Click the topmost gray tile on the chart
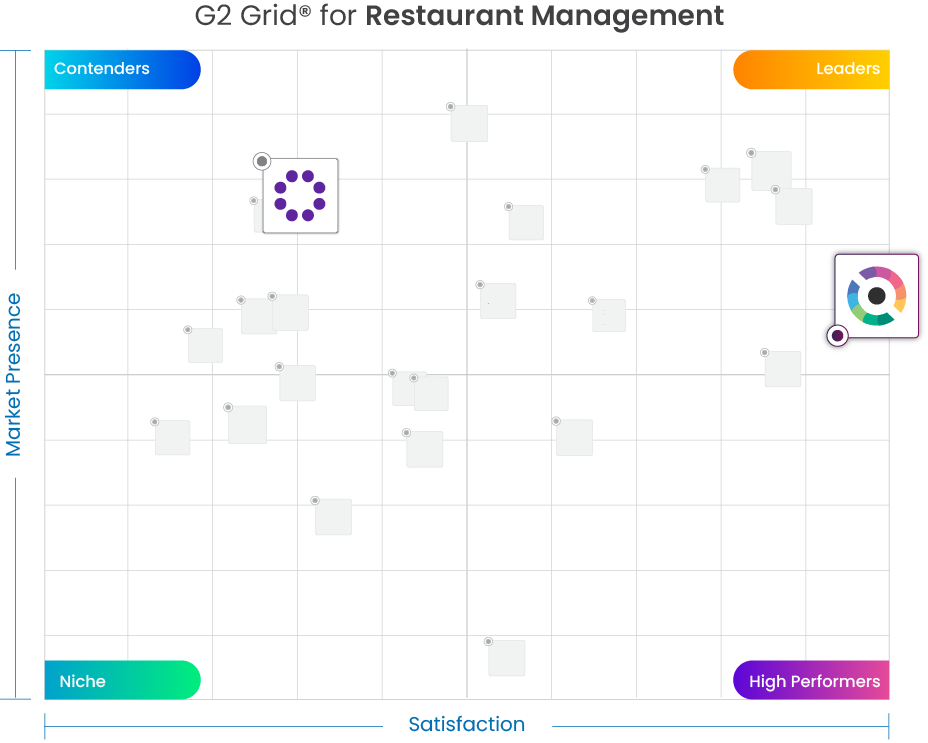Screen dimensions: 928x743 [469, 124]
